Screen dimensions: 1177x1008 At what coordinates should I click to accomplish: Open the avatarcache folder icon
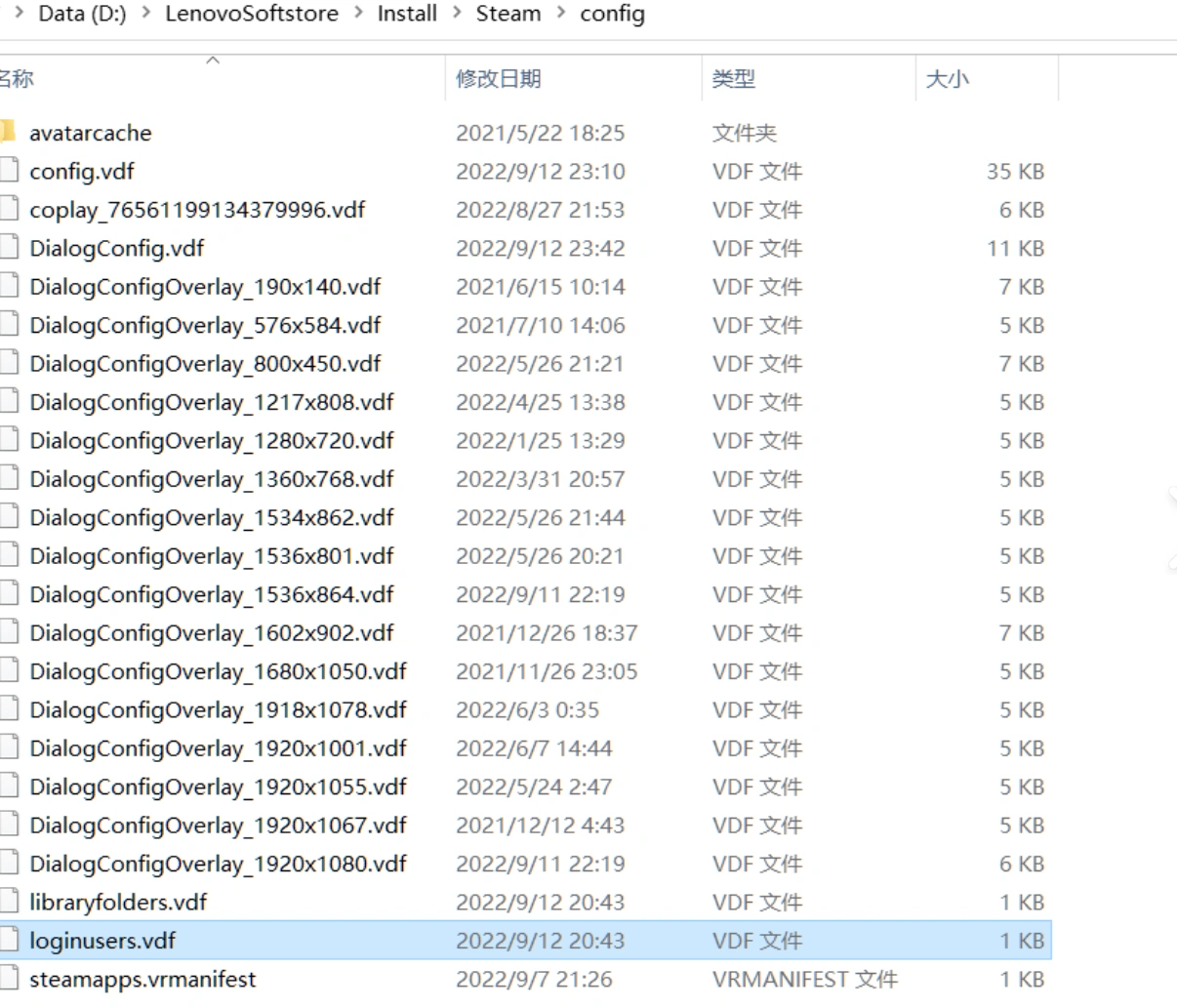(11, 133)
